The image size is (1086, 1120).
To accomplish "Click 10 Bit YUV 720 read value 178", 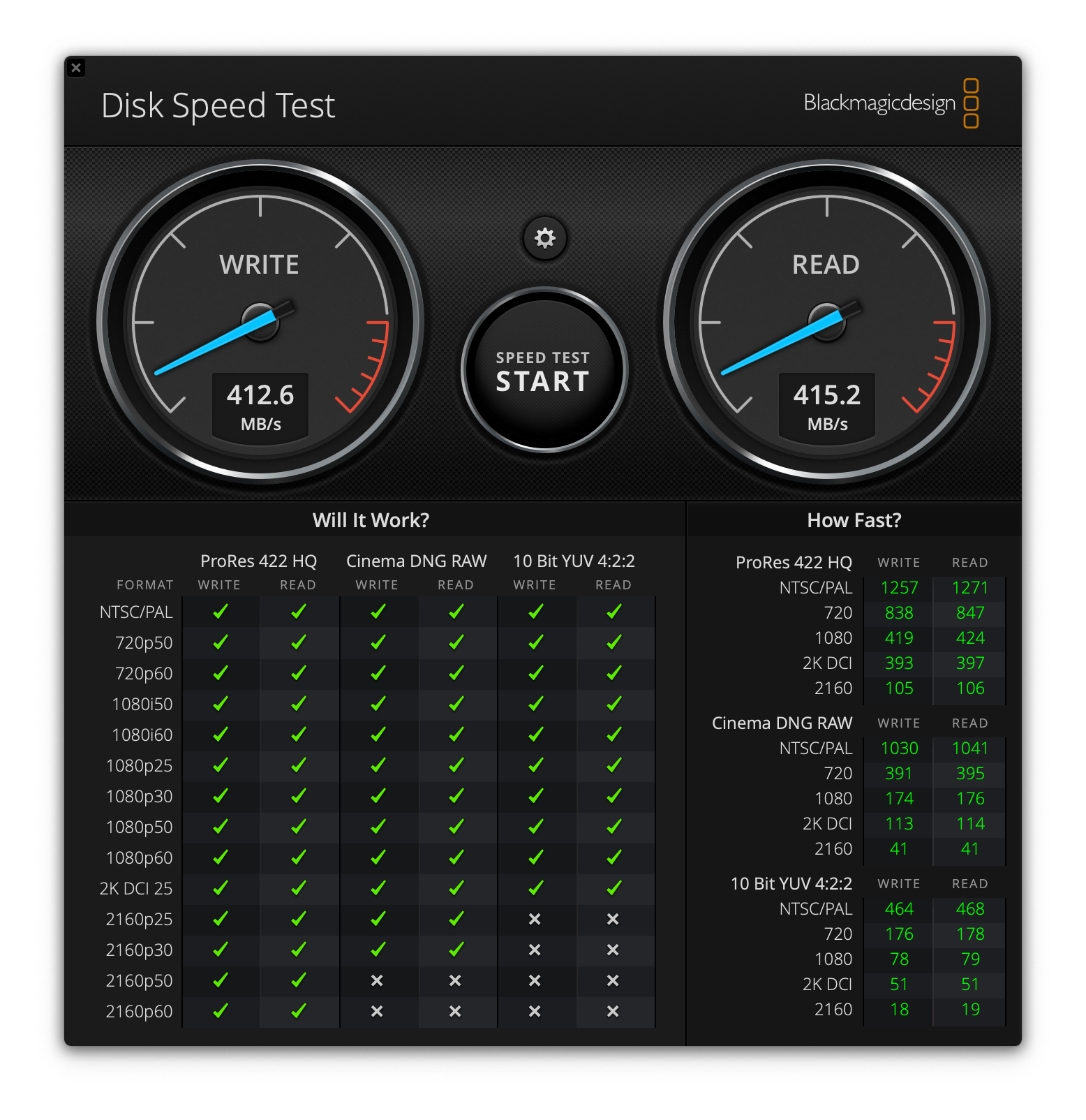I will 970,934.
